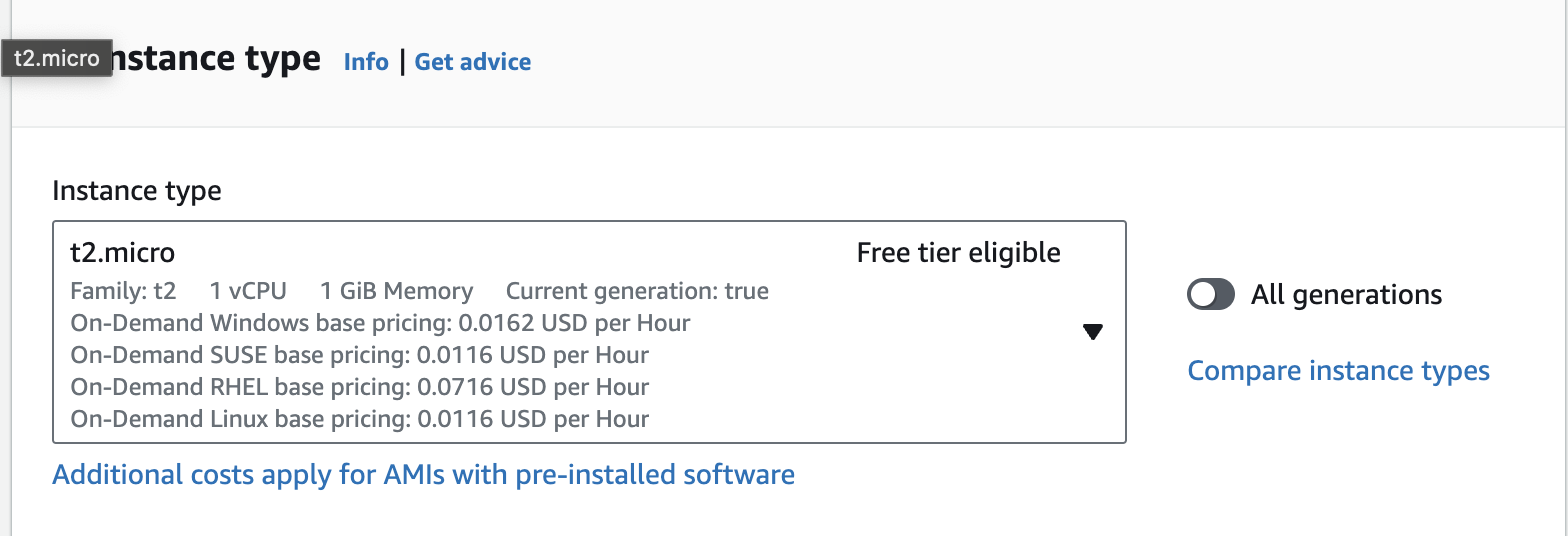Open Compare instance types link
Screen dimensions: 1568x536
pos(1338,371)
